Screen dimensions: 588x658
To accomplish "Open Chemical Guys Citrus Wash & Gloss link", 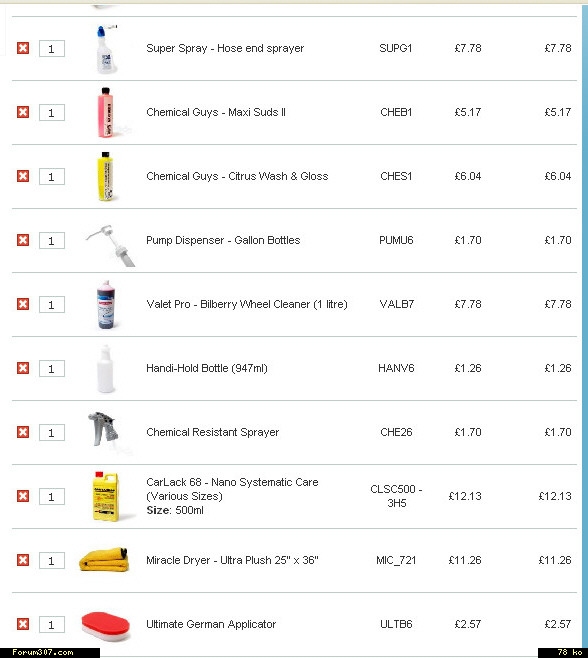I will [237, 176].
